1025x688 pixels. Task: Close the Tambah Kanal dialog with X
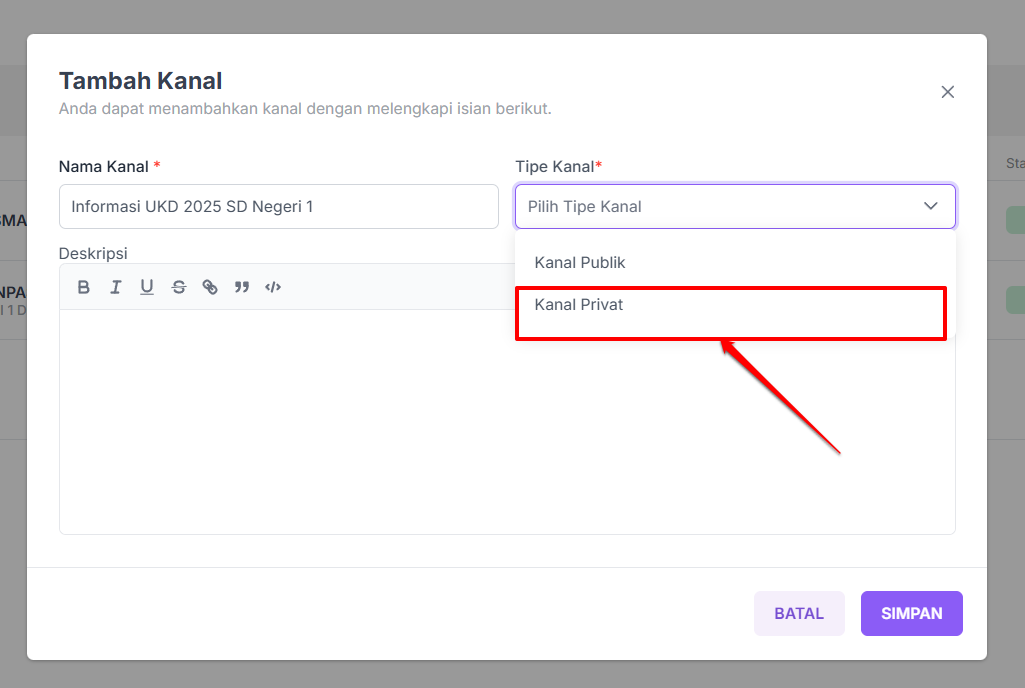point(948,92)
